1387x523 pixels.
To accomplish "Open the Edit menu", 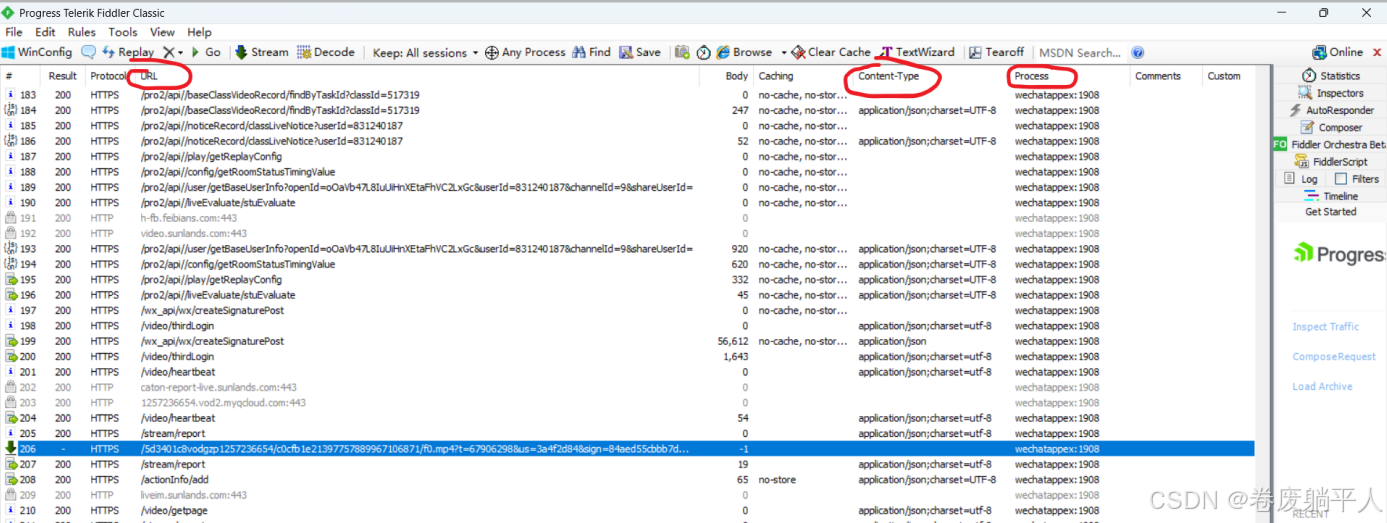I will 45,32.
